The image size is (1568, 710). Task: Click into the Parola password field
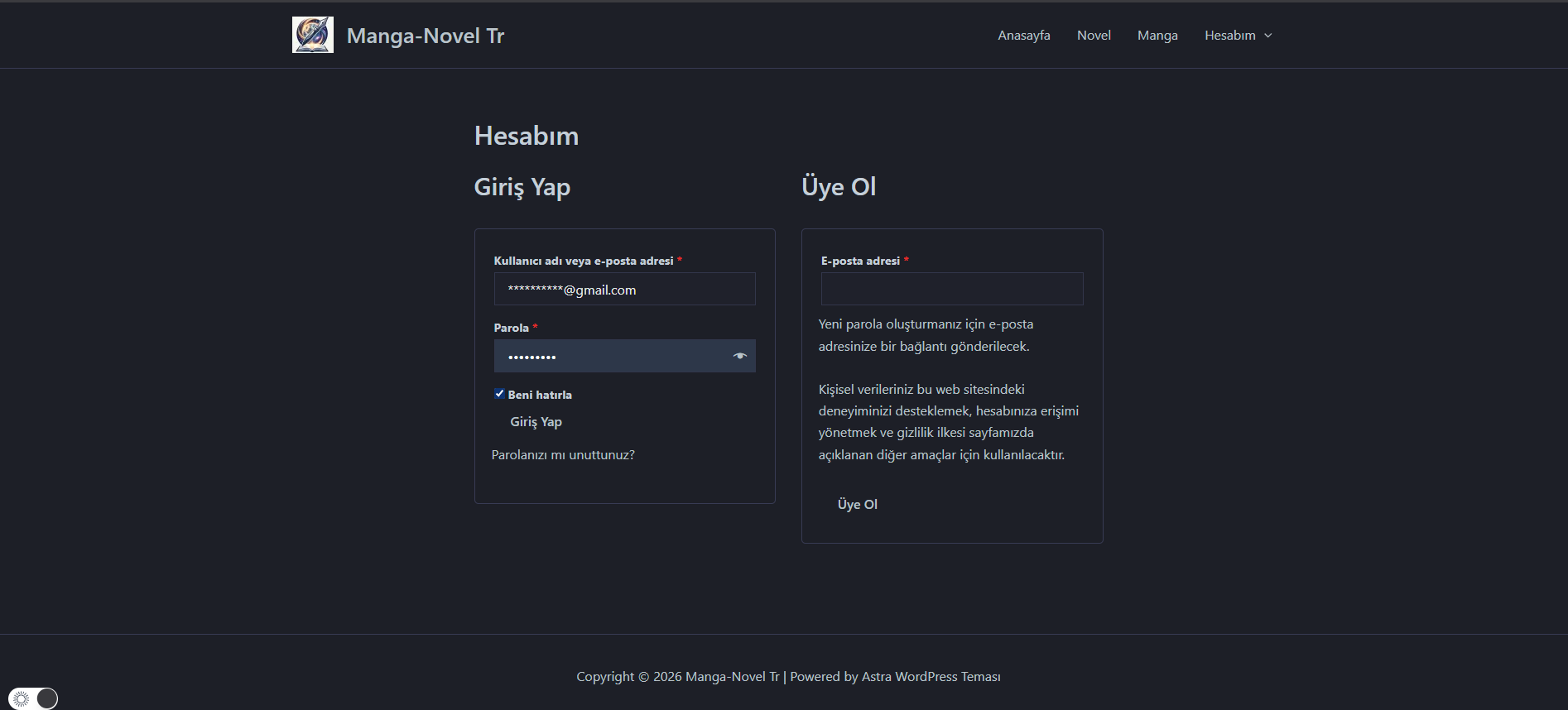coord(613,356)
